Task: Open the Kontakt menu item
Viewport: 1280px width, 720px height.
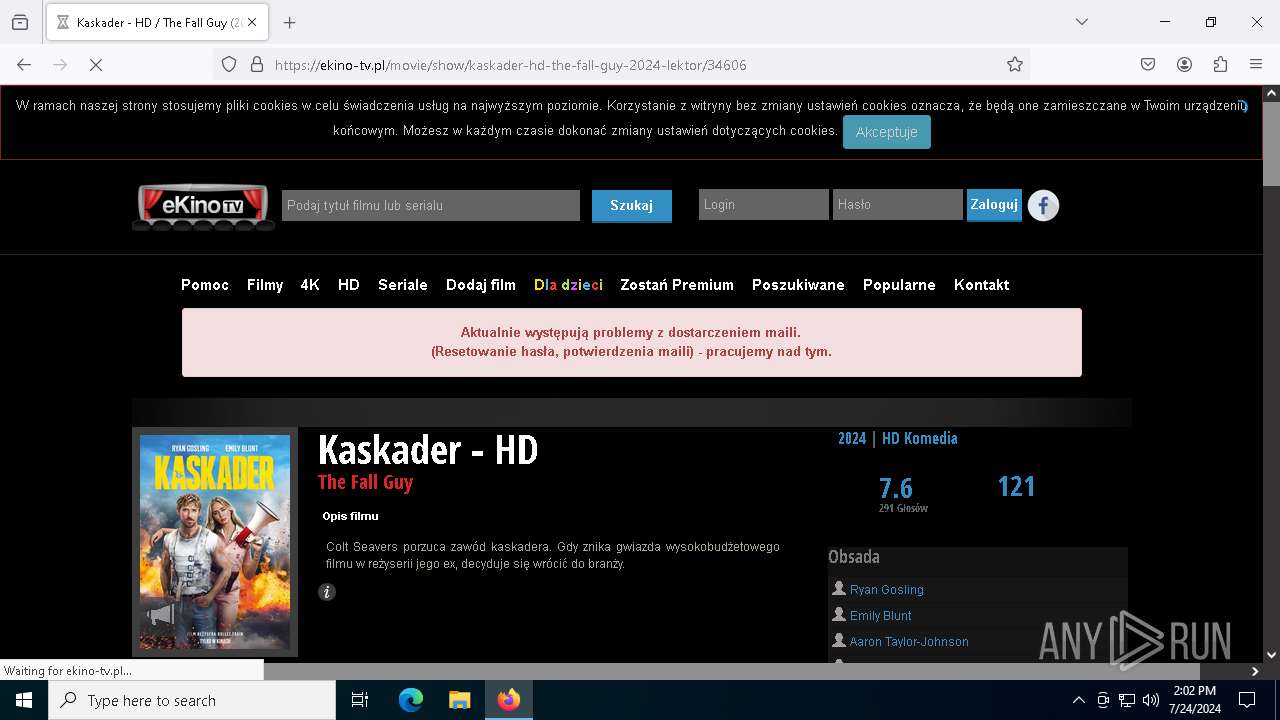Action: tap(981, 285)
